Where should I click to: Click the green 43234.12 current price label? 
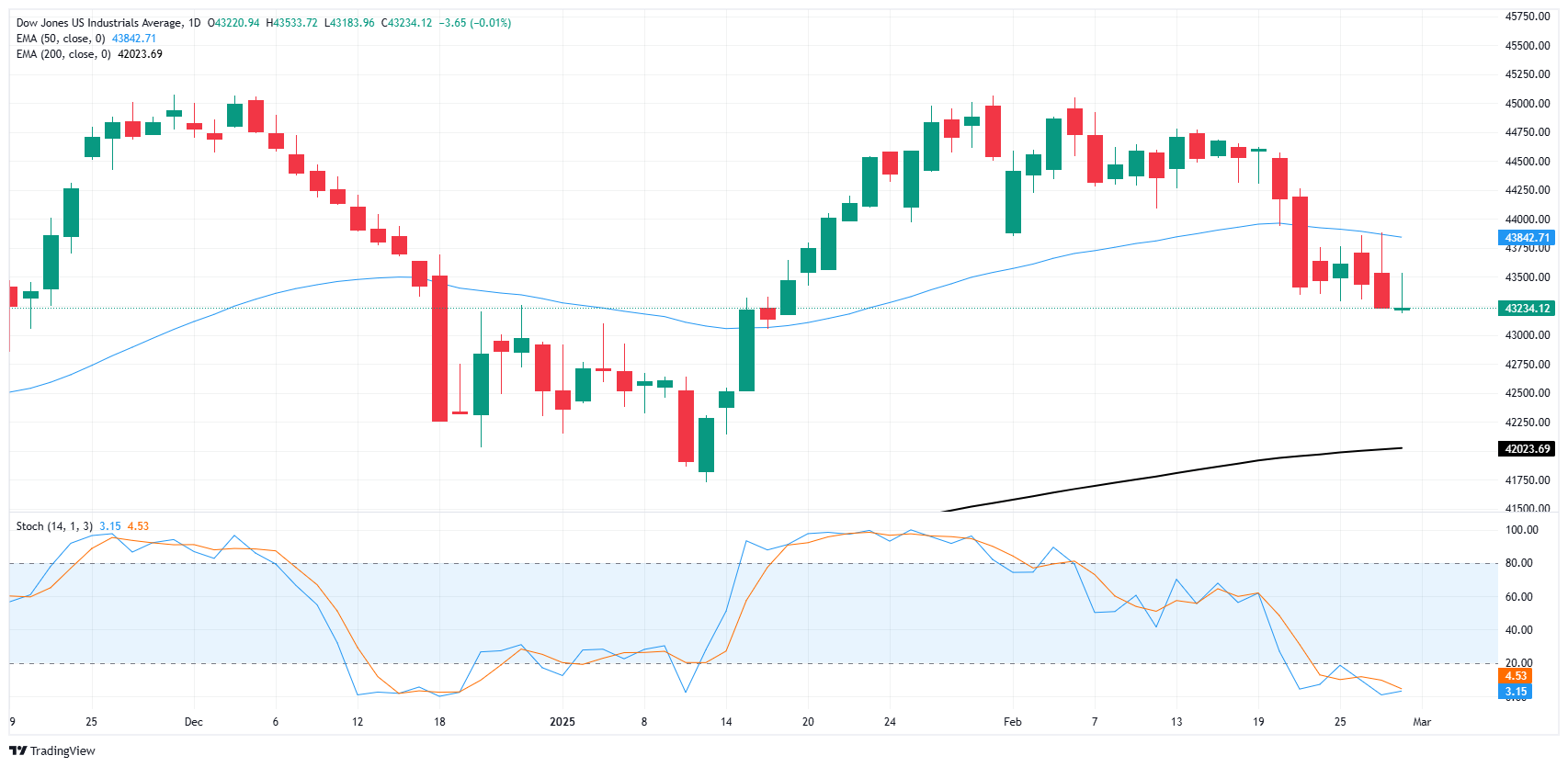[x=1526, y=309]
